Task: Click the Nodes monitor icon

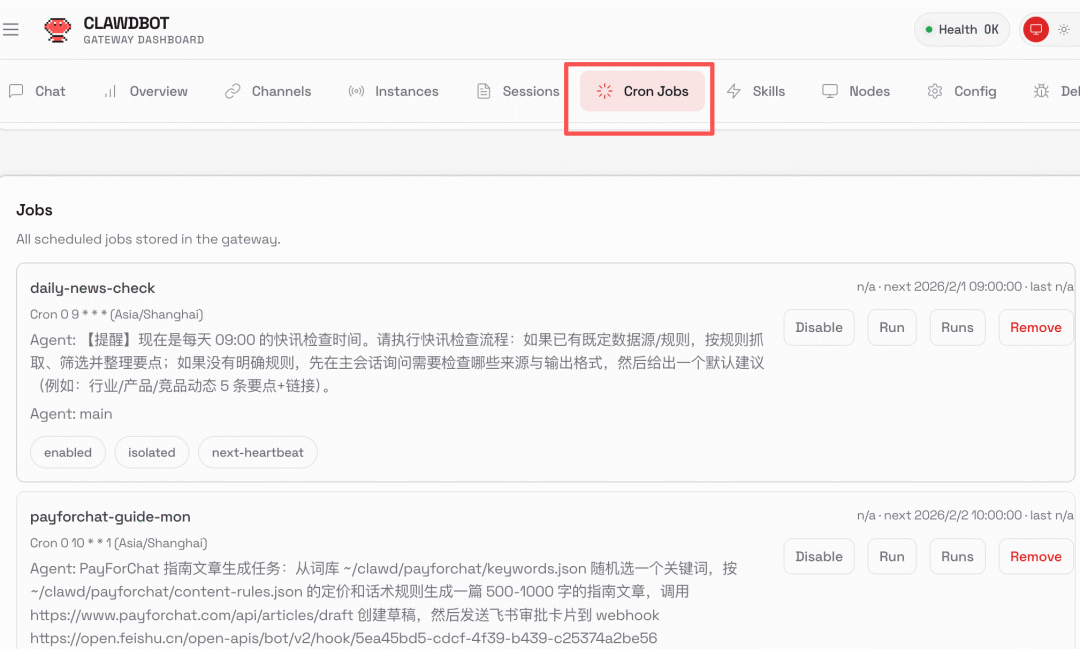Action: coord(830,91)
